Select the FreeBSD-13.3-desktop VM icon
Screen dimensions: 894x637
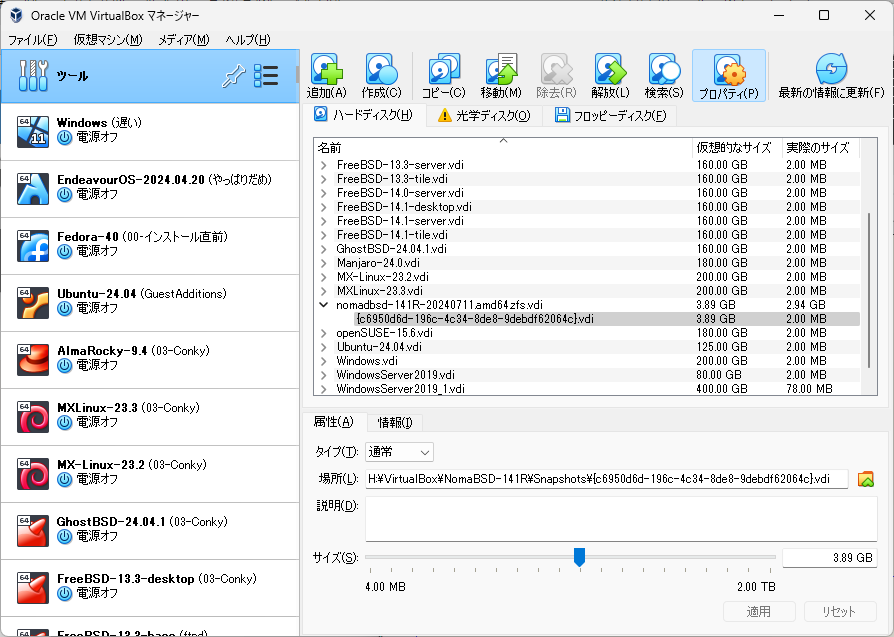pos(32,588)
